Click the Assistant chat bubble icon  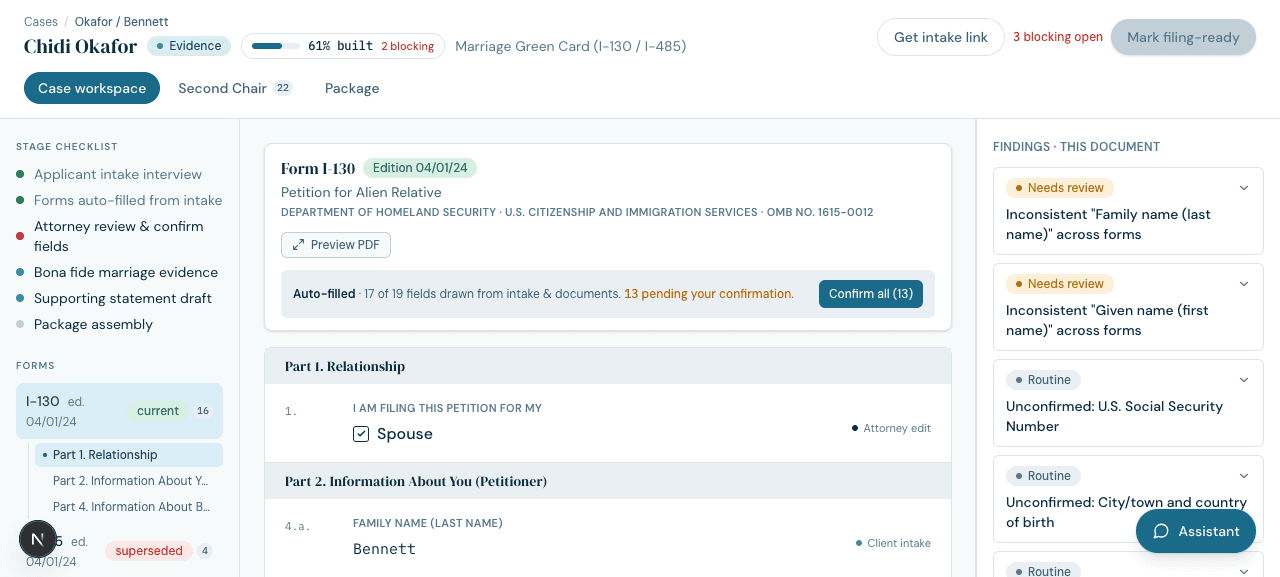point(1161,531)
